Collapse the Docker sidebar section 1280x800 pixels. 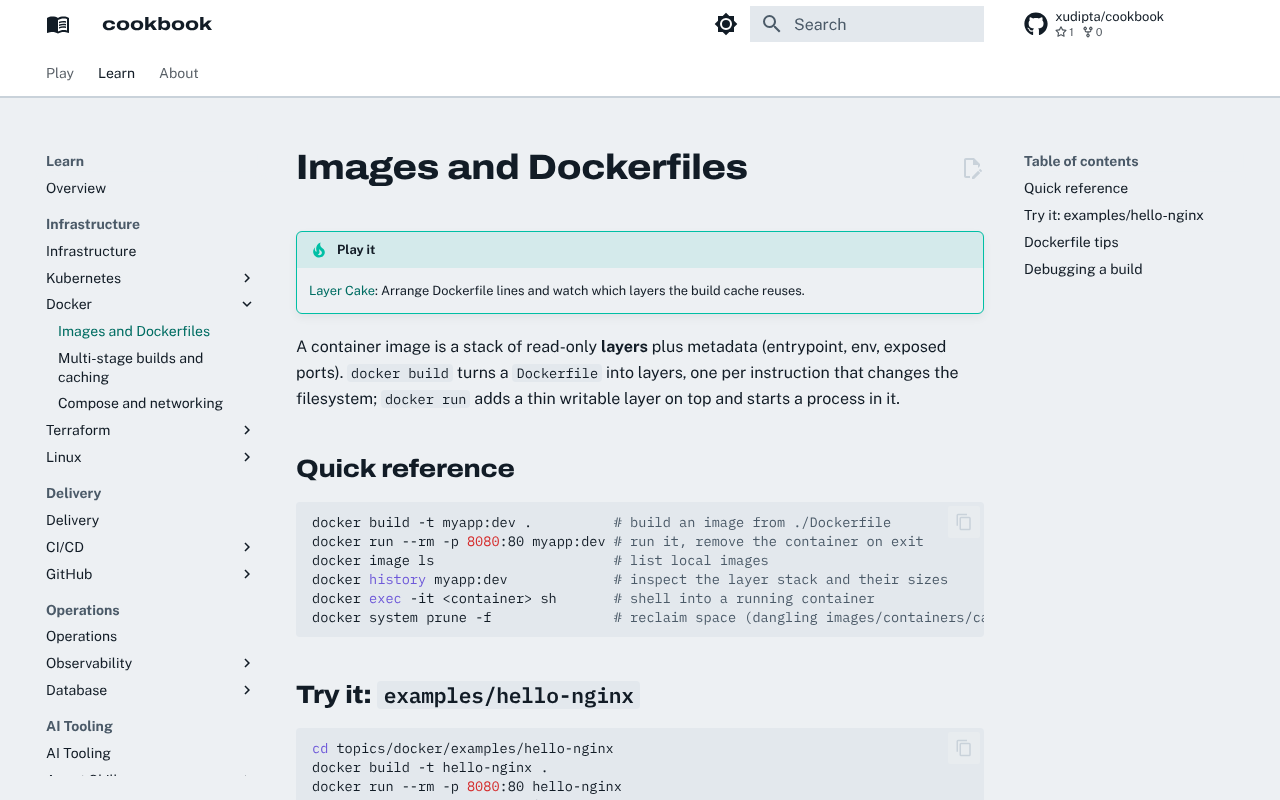[247, 304]
